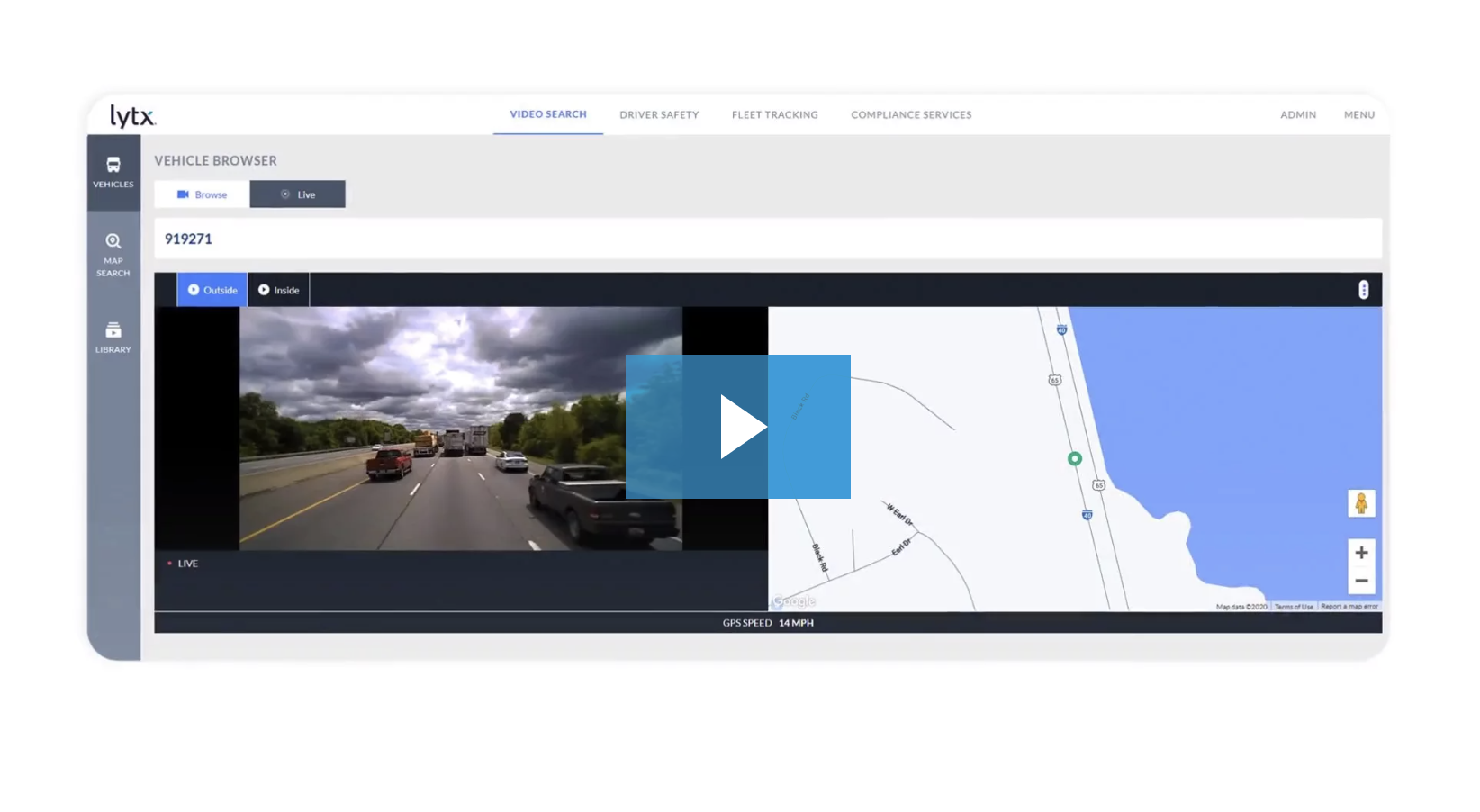Go to the Driver Safety tab

pyautogui.click(x=659, y=115)
